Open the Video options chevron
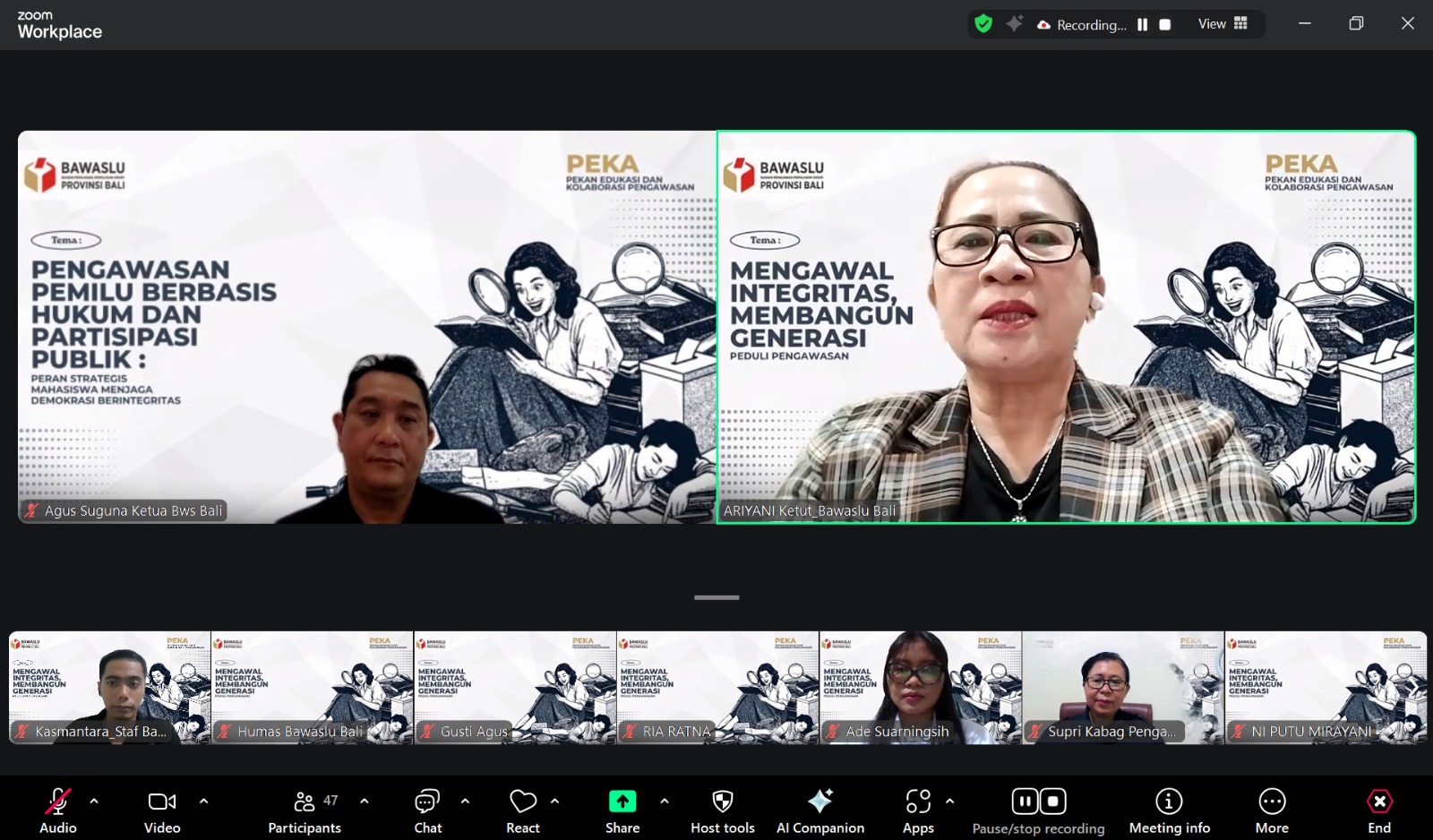 point(204,801)
